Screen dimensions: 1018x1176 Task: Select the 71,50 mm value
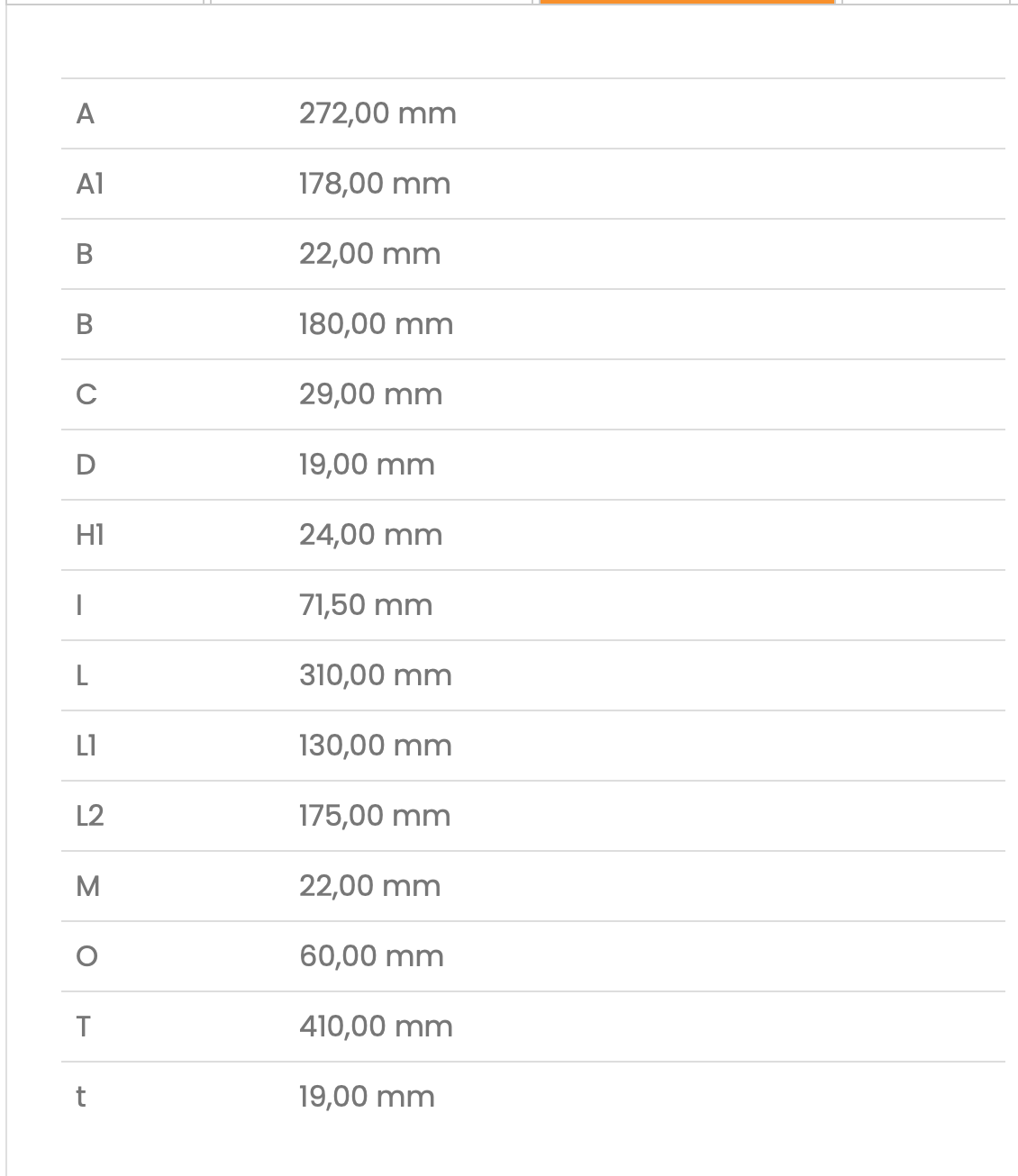pos(366,605)
